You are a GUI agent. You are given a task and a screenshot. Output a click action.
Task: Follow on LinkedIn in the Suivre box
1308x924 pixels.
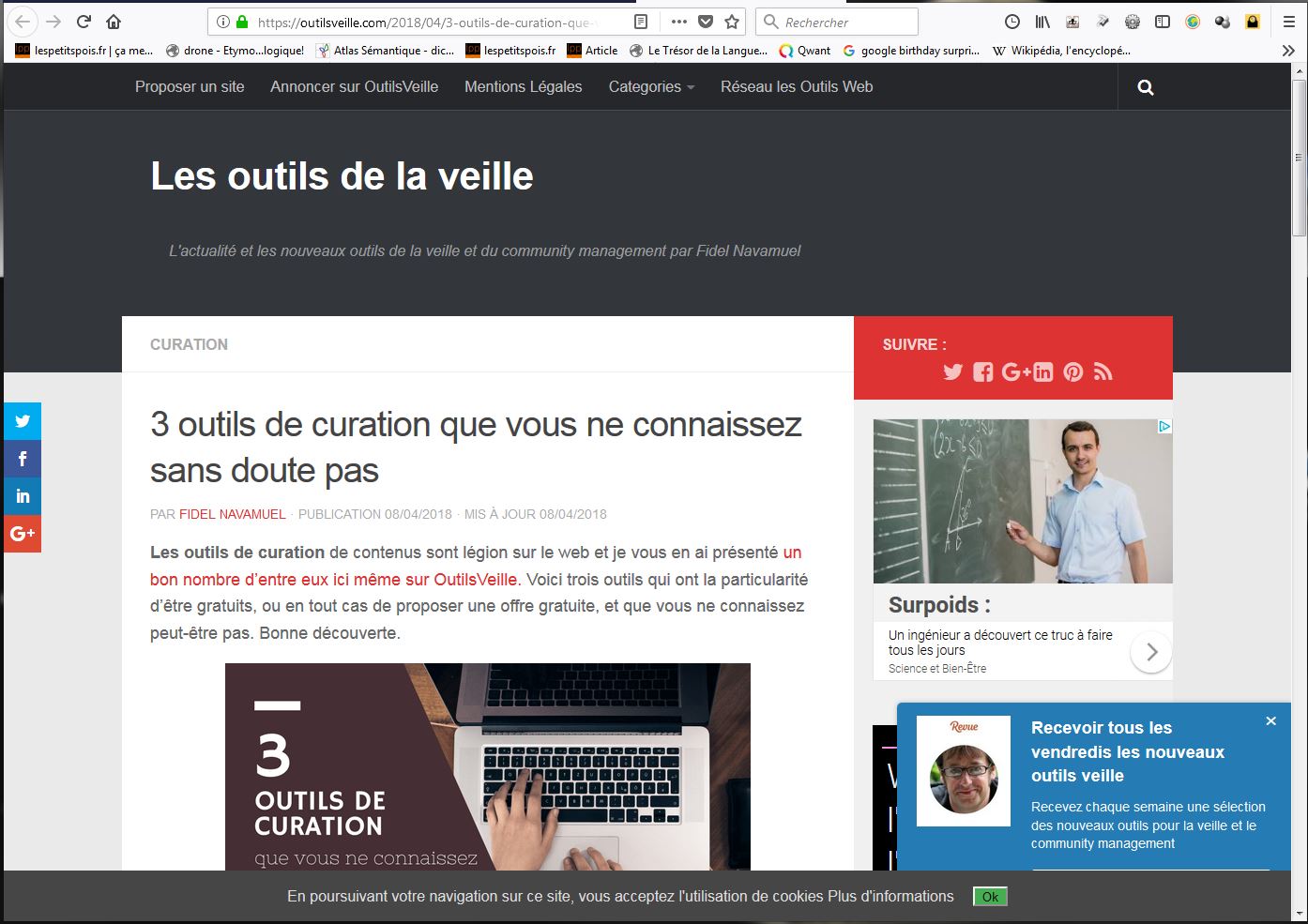click(x=1043, y=371)
